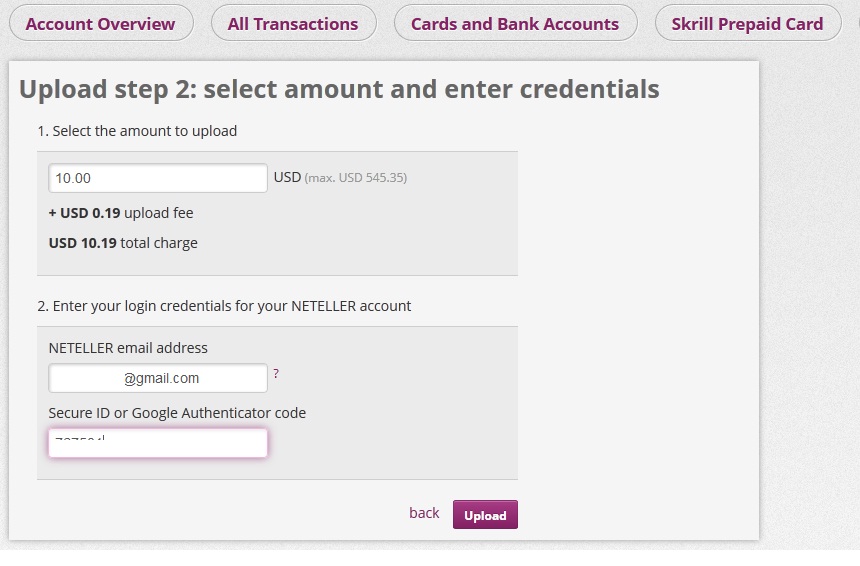Click the max. USD 545.35 limit hint
The height and width of the screenshot is (566, 860).
click(356, 178)
